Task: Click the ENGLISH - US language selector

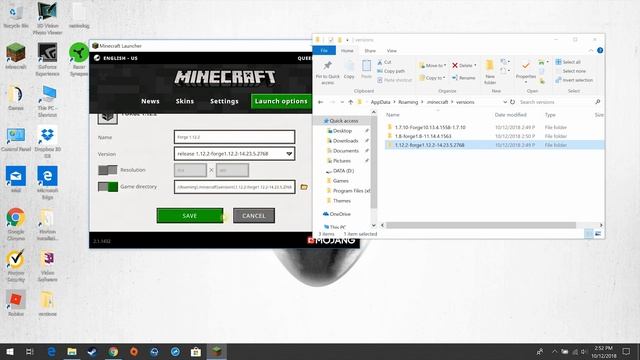Action: click(x=116, y=58)
